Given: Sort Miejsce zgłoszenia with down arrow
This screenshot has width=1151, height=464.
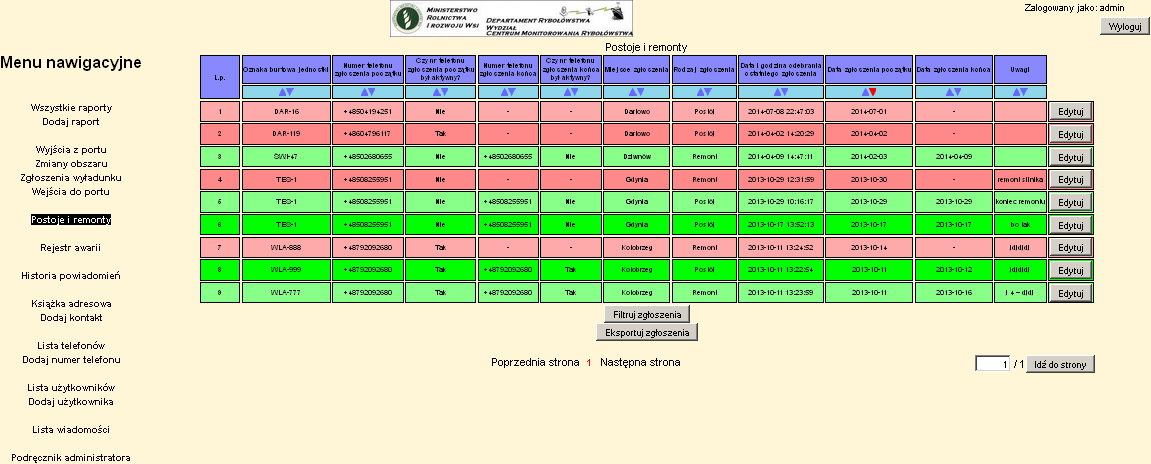Looking at the screenshot, I should pos(641,92).
